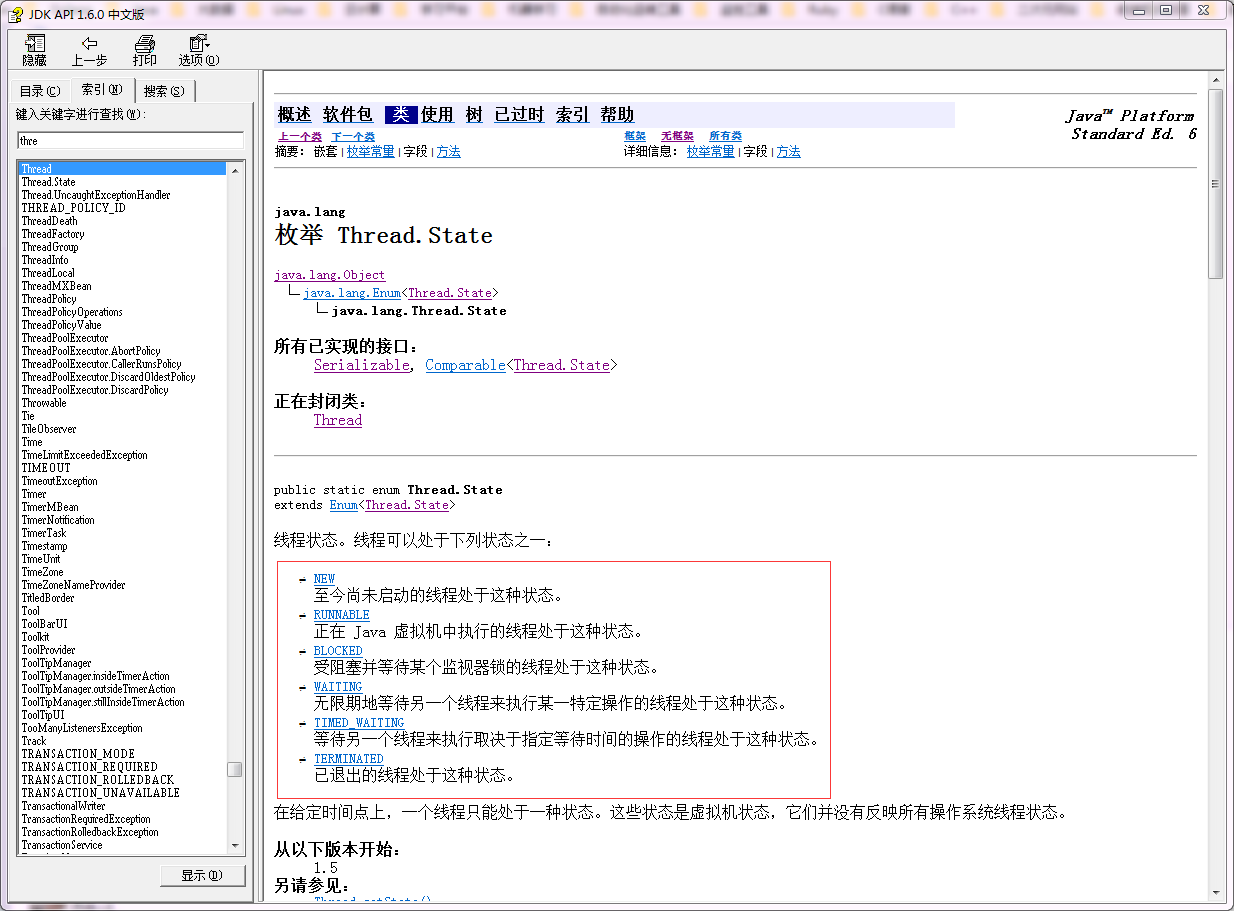Select 'ThreadPoolExecutor' index entry
Screen dimensions: 1234x911
(65, 338)
